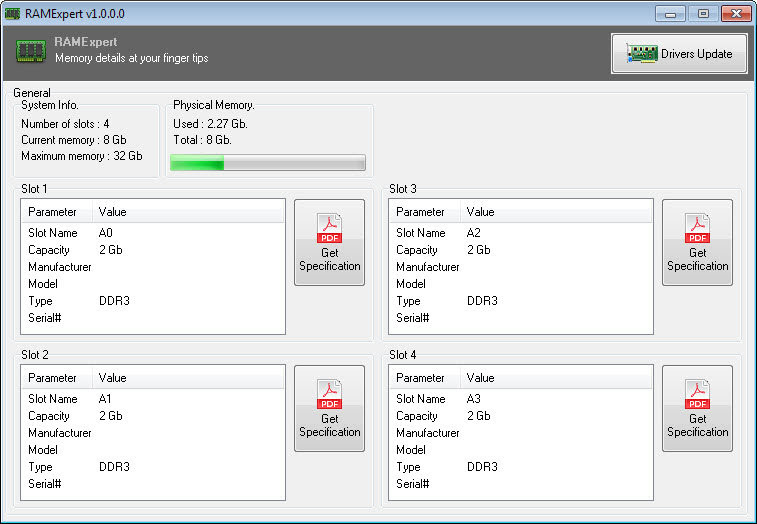Click the RAMExpert title bar app icon
757x524 pixels.
coord(12,14)
